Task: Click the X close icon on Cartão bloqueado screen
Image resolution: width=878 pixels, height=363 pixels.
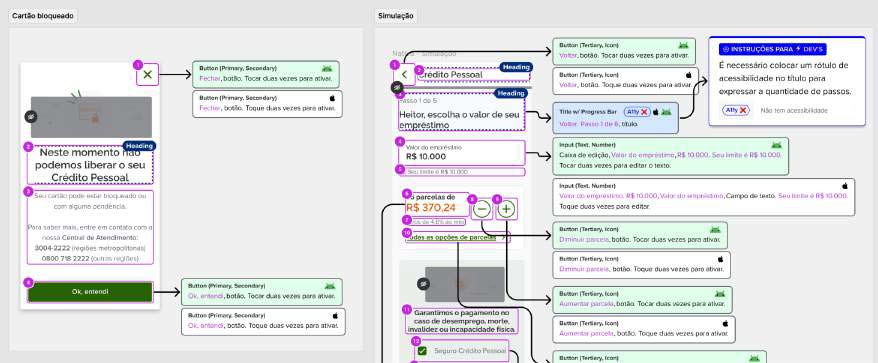Action: pyautogui.click(x=148, y=75)
